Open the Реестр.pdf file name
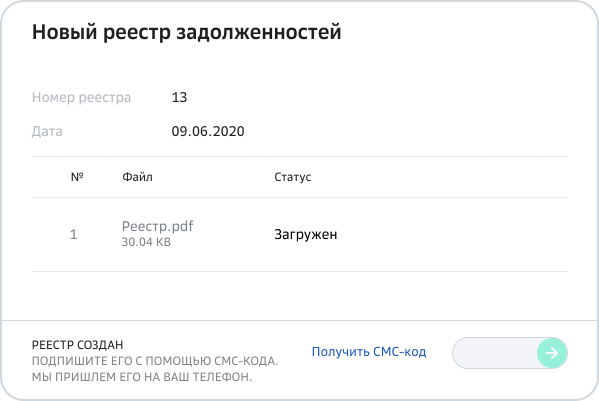The image size is (599, 401). pyautogui.click(x=157, y=226)
